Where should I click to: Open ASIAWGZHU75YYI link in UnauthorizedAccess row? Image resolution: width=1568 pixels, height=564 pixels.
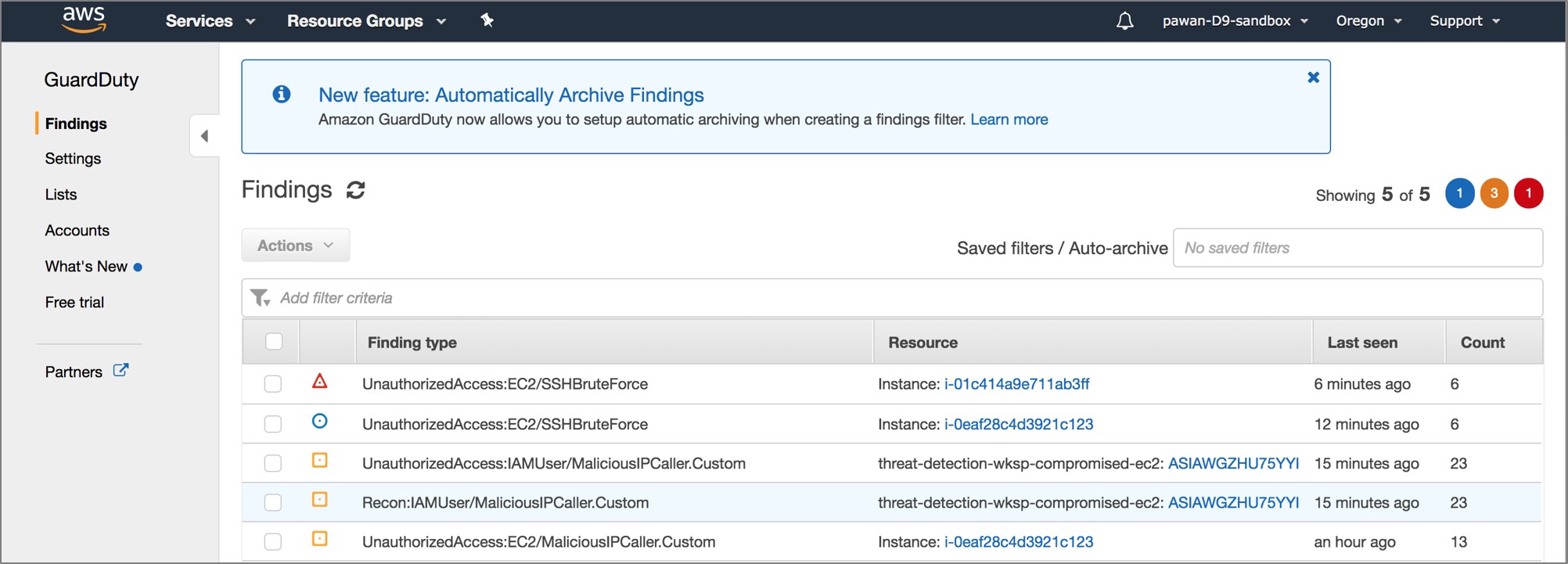point(1233,463)
